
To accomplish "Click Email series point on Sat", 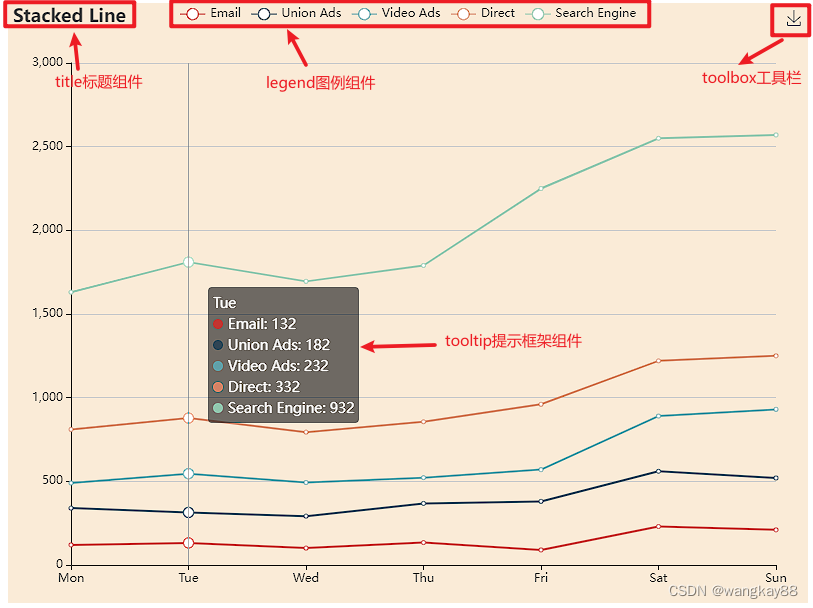I will click(x=658, y=527).
